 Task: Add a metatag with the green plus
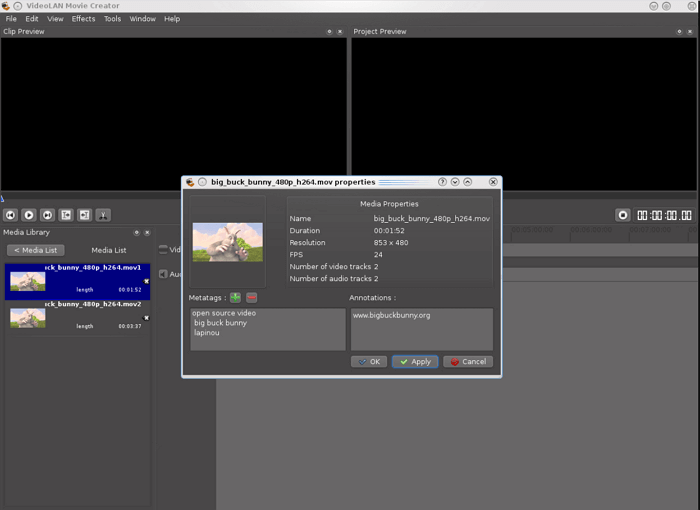click(235, 297)
